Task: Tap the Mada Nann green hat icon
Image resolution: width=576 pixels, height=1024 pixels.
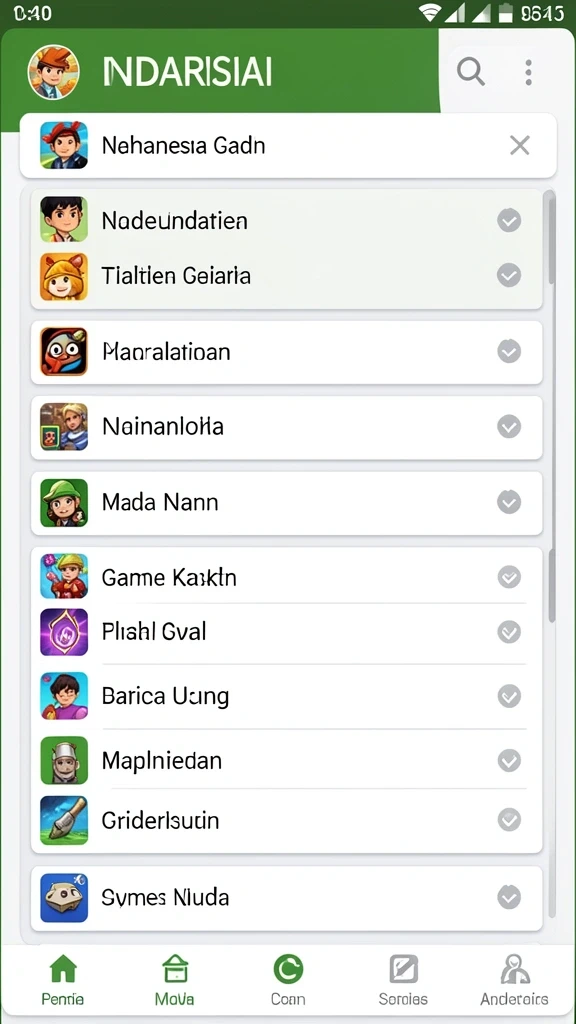Action: point(64,503)
